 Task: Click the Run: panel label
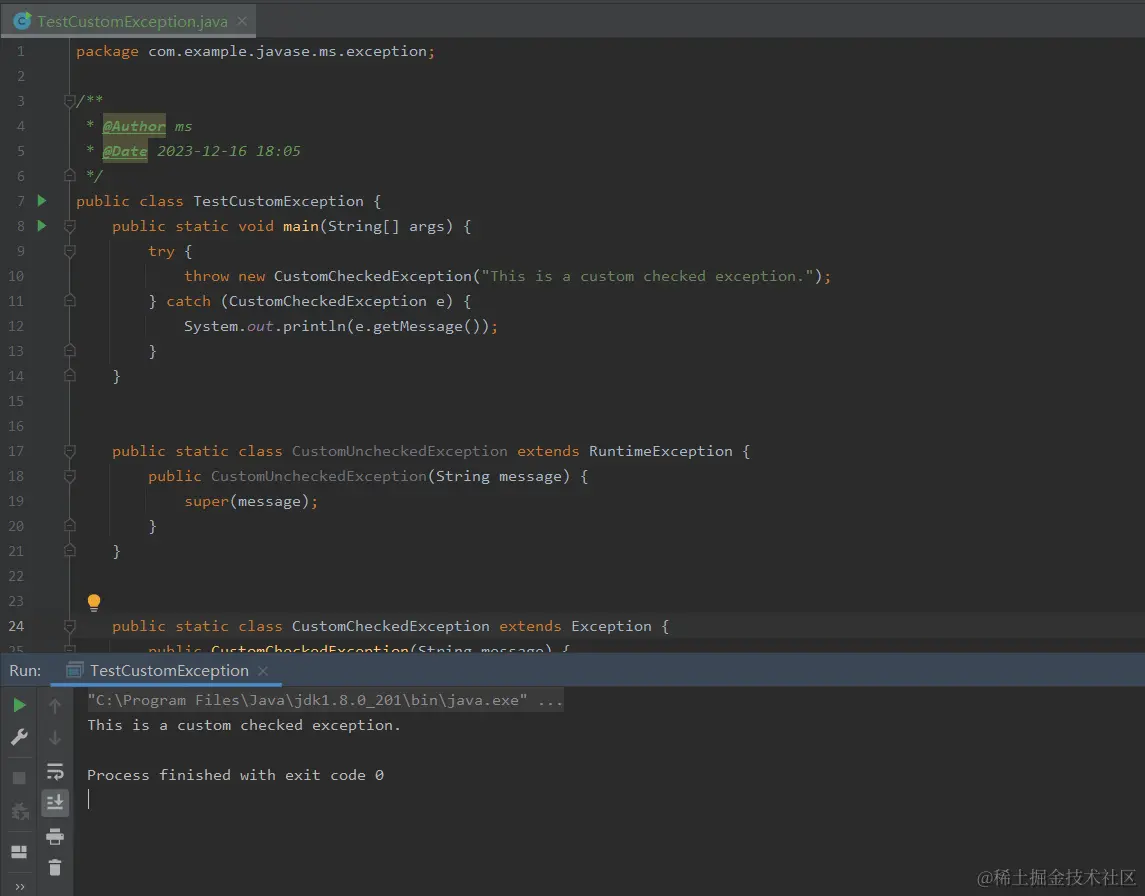[25, 670]
